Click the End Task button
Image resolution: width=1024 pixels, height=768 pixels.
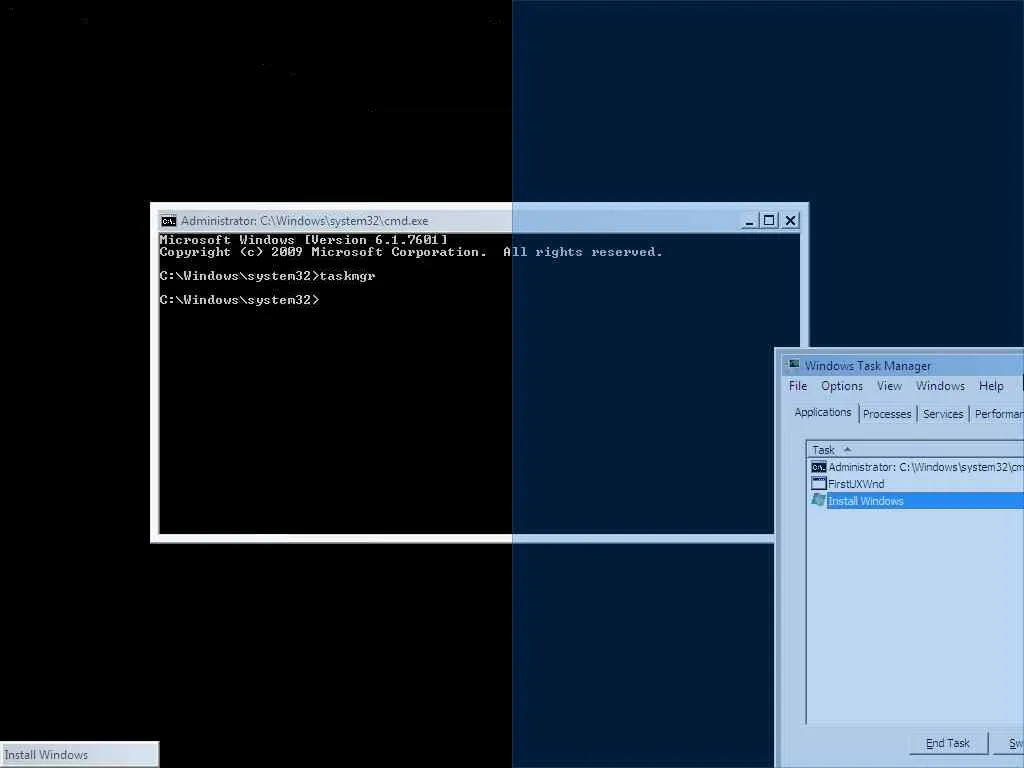[x=948, y=743]
